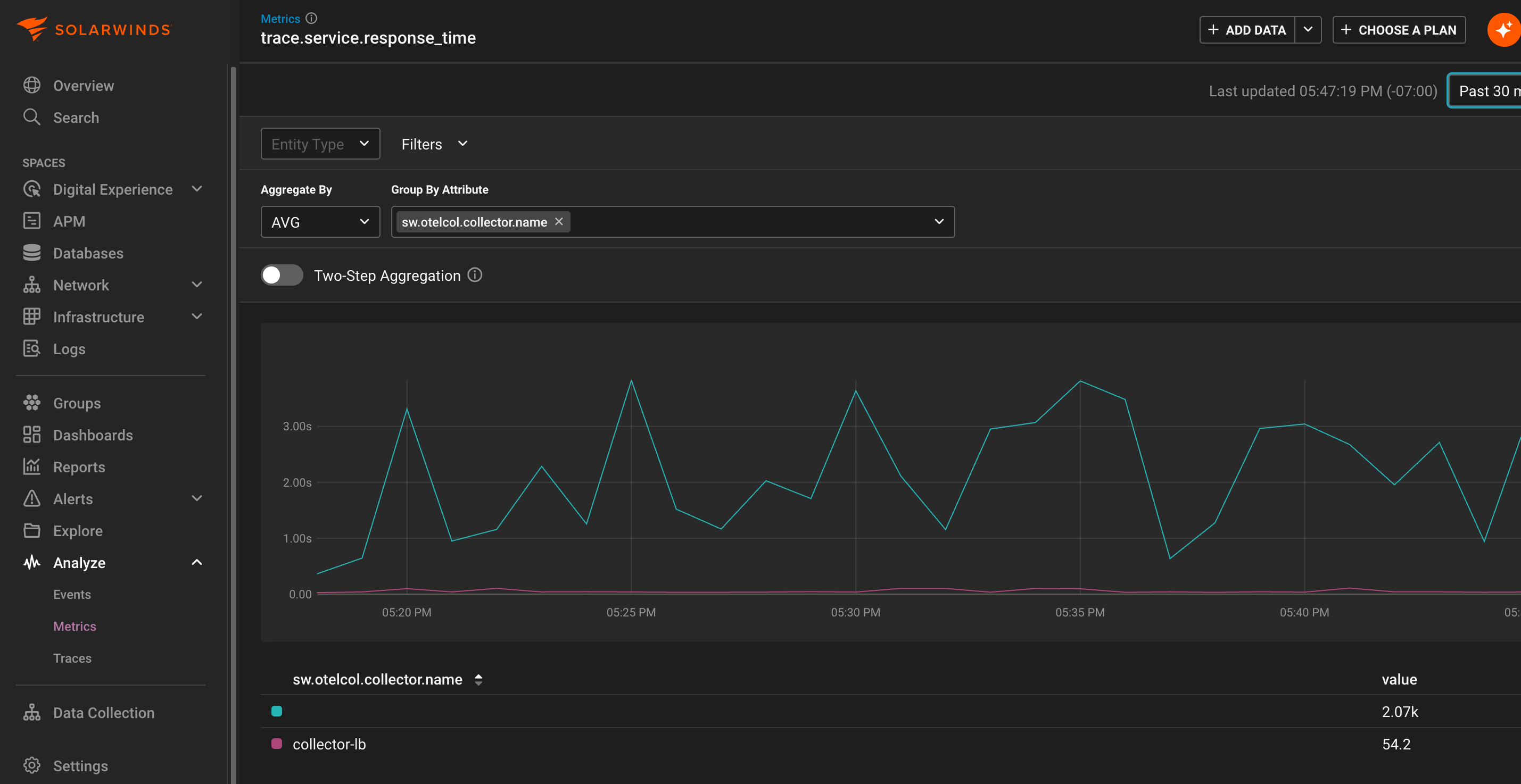The image size is (1521, 784).
Task: Remove the sw.otelcol.collector.name filter chip
Action: [559, 221]
